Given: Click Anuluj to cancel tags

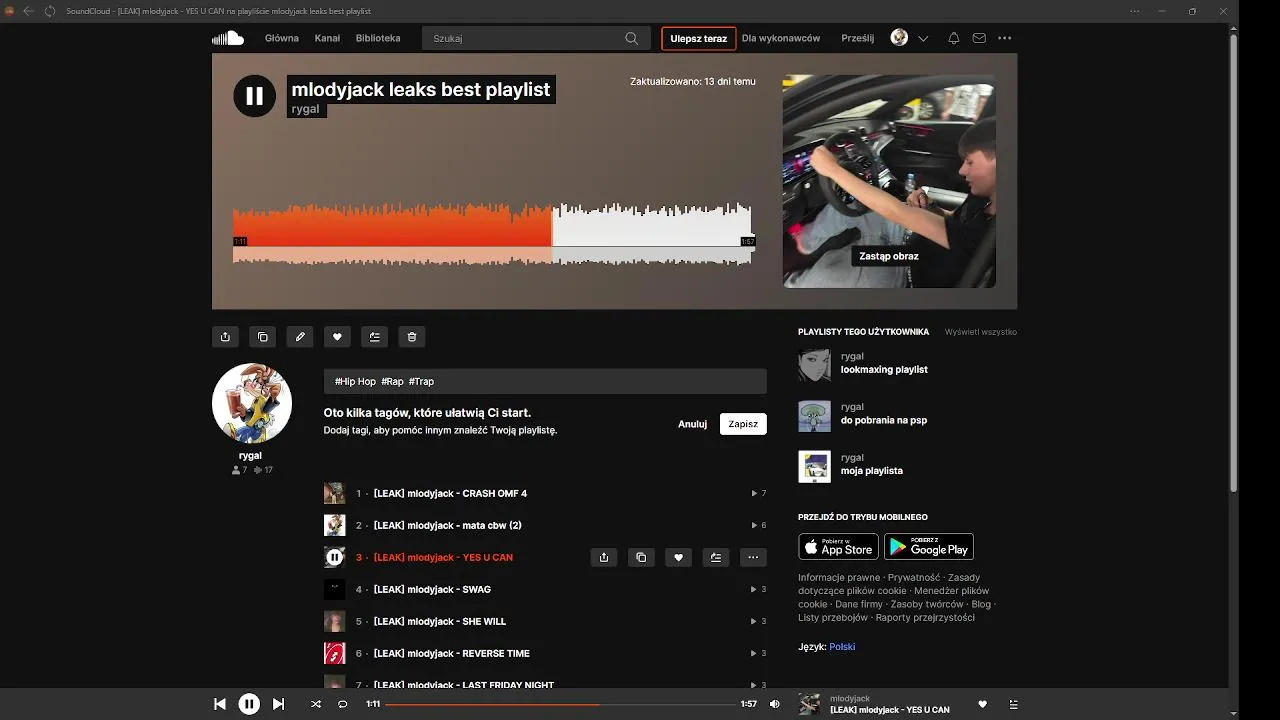Looking at the screenshot, I should 693,424.
